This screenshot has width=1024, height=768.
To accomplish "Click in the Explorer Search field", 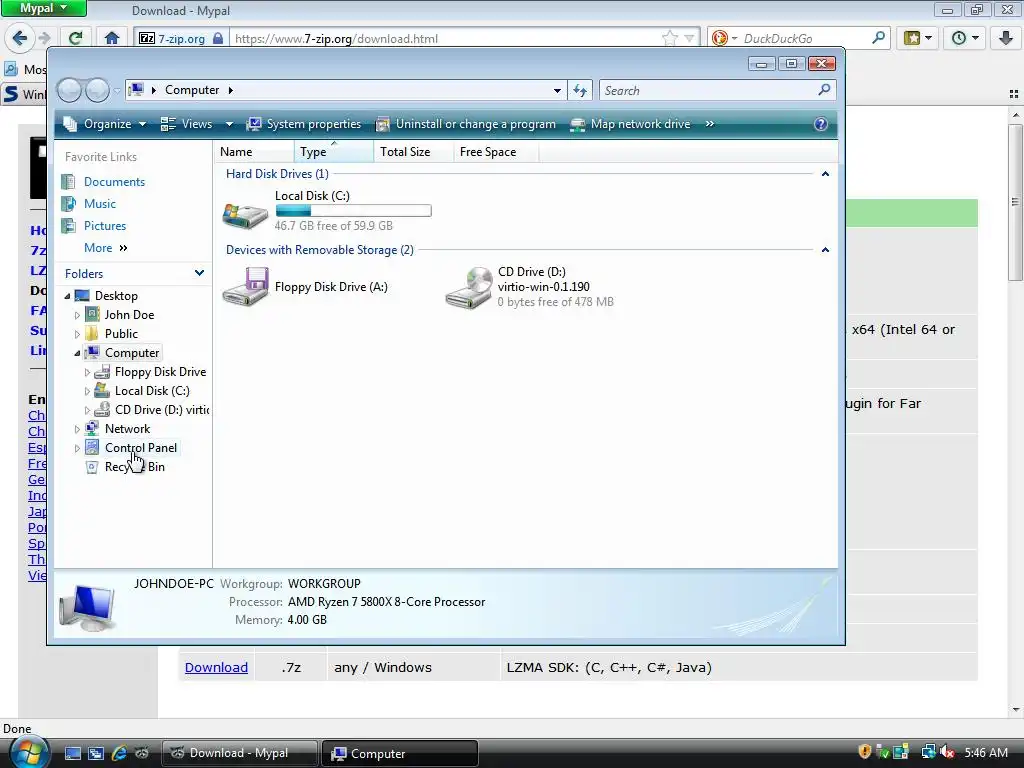I will click(709, 90).
